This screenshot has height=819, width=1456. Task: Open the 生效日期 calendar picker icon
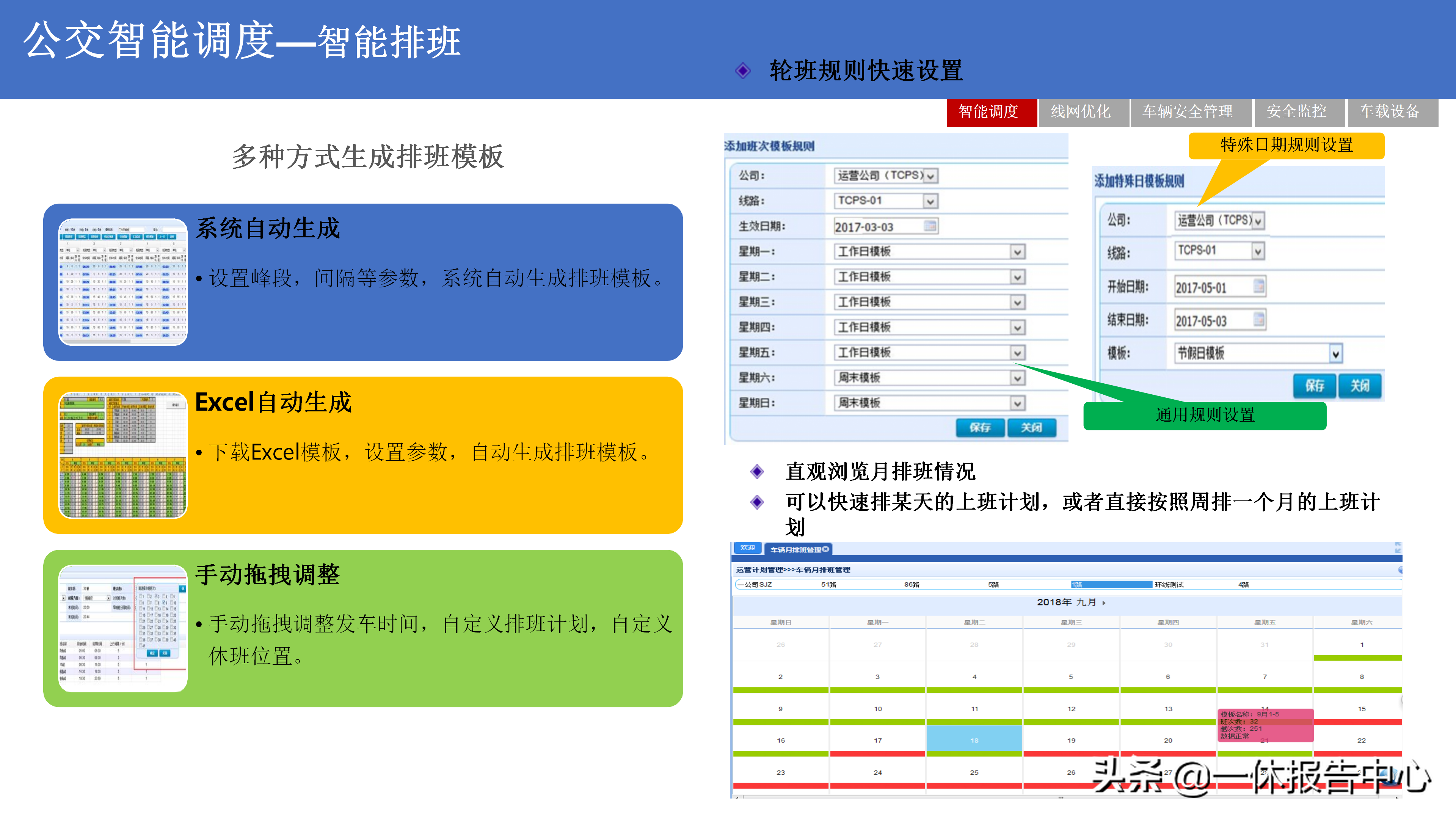point(930,226)
